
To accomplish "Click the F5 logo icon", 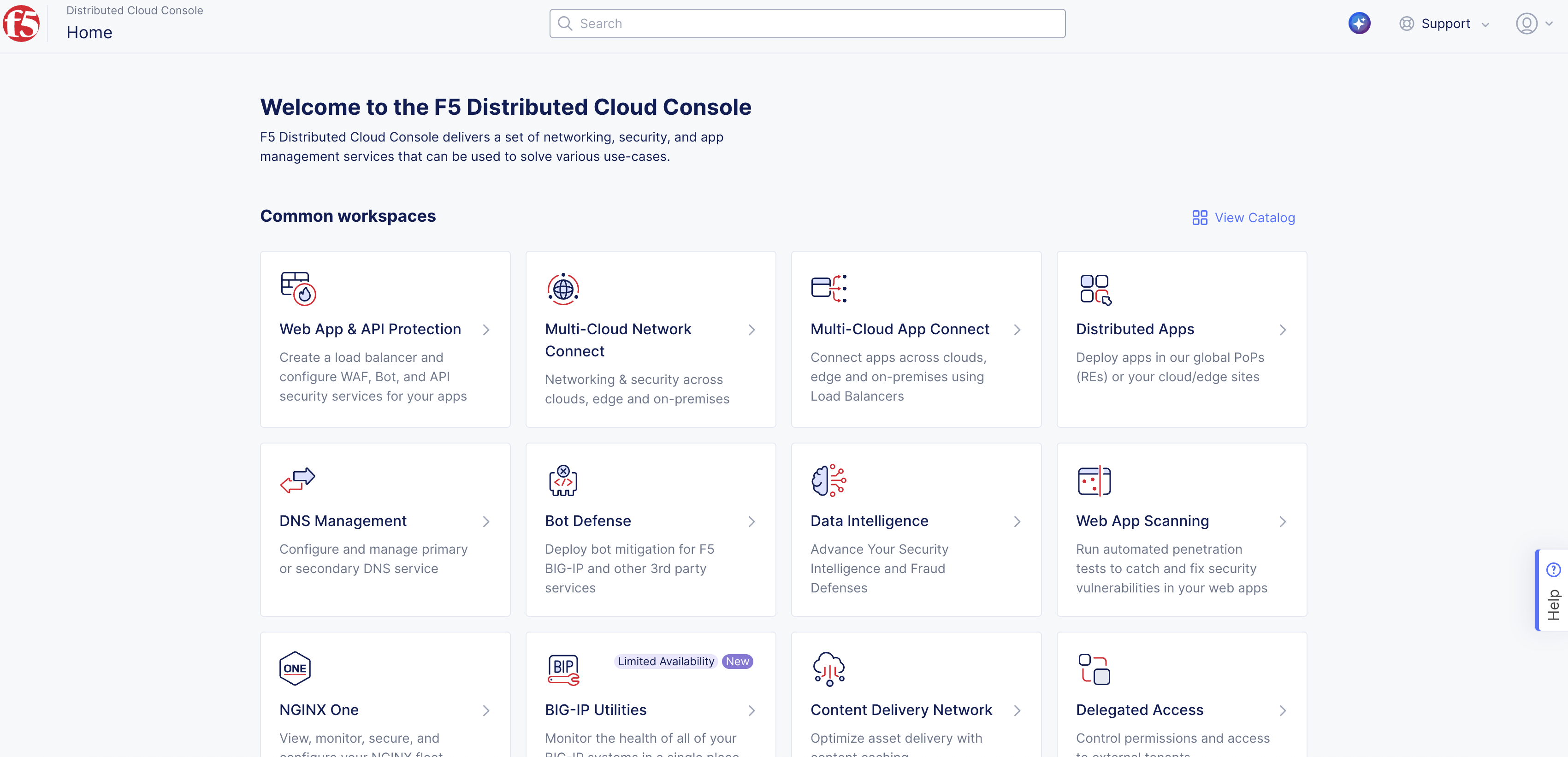I will (x=21, y=24).
